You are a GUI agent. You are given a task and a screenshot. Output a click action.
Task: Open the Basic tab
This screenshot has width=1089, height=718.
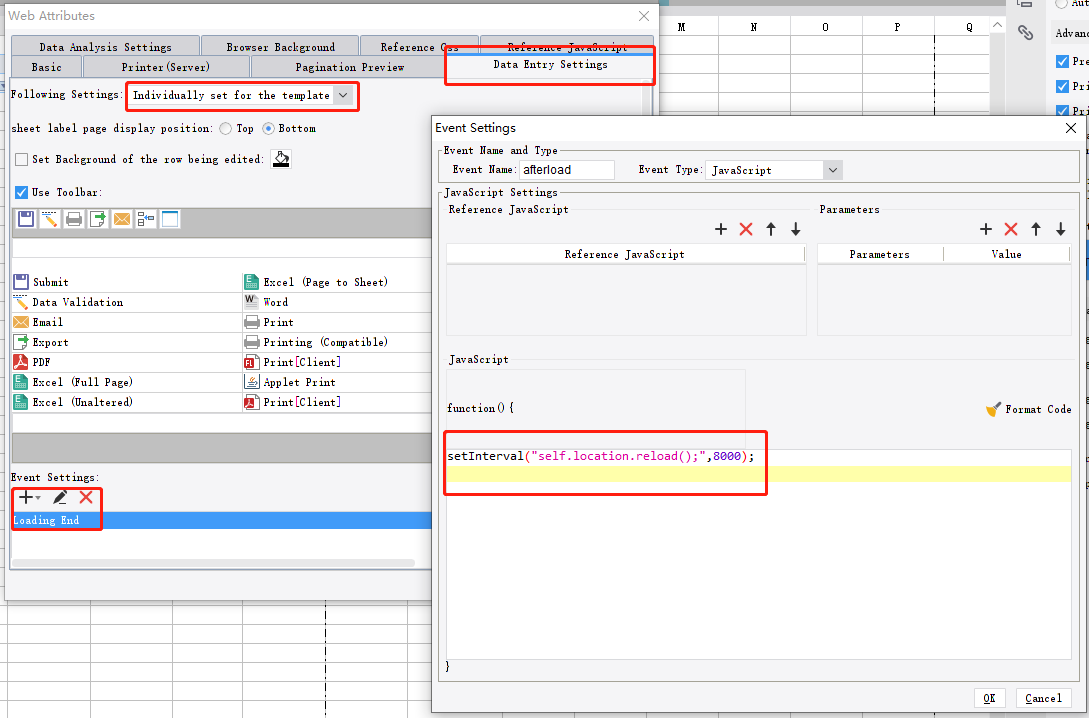[47, 67]
